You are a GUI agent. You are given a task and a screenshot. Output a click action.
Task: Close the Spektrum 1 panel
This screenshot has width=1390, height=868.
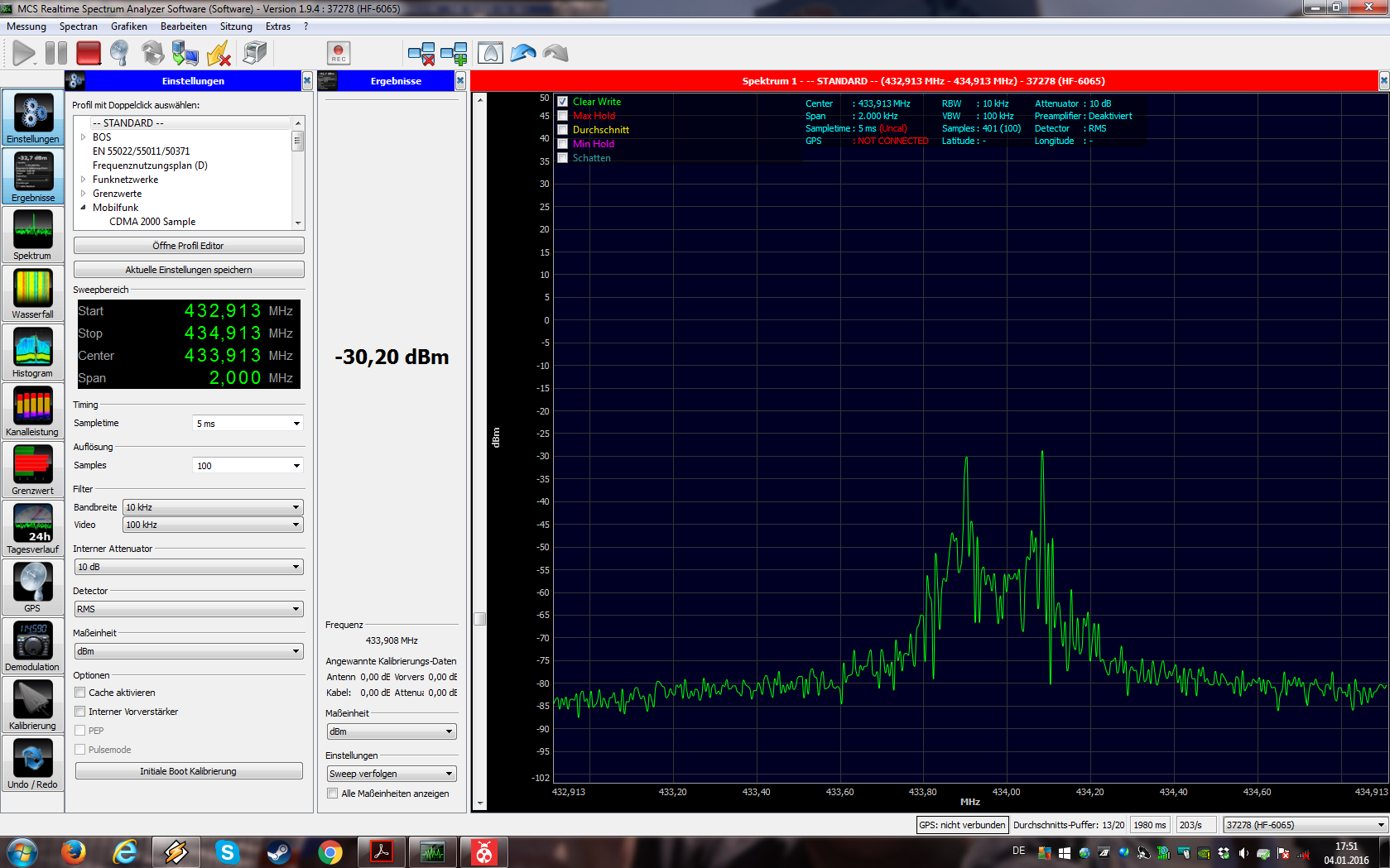coord(1383,81)
